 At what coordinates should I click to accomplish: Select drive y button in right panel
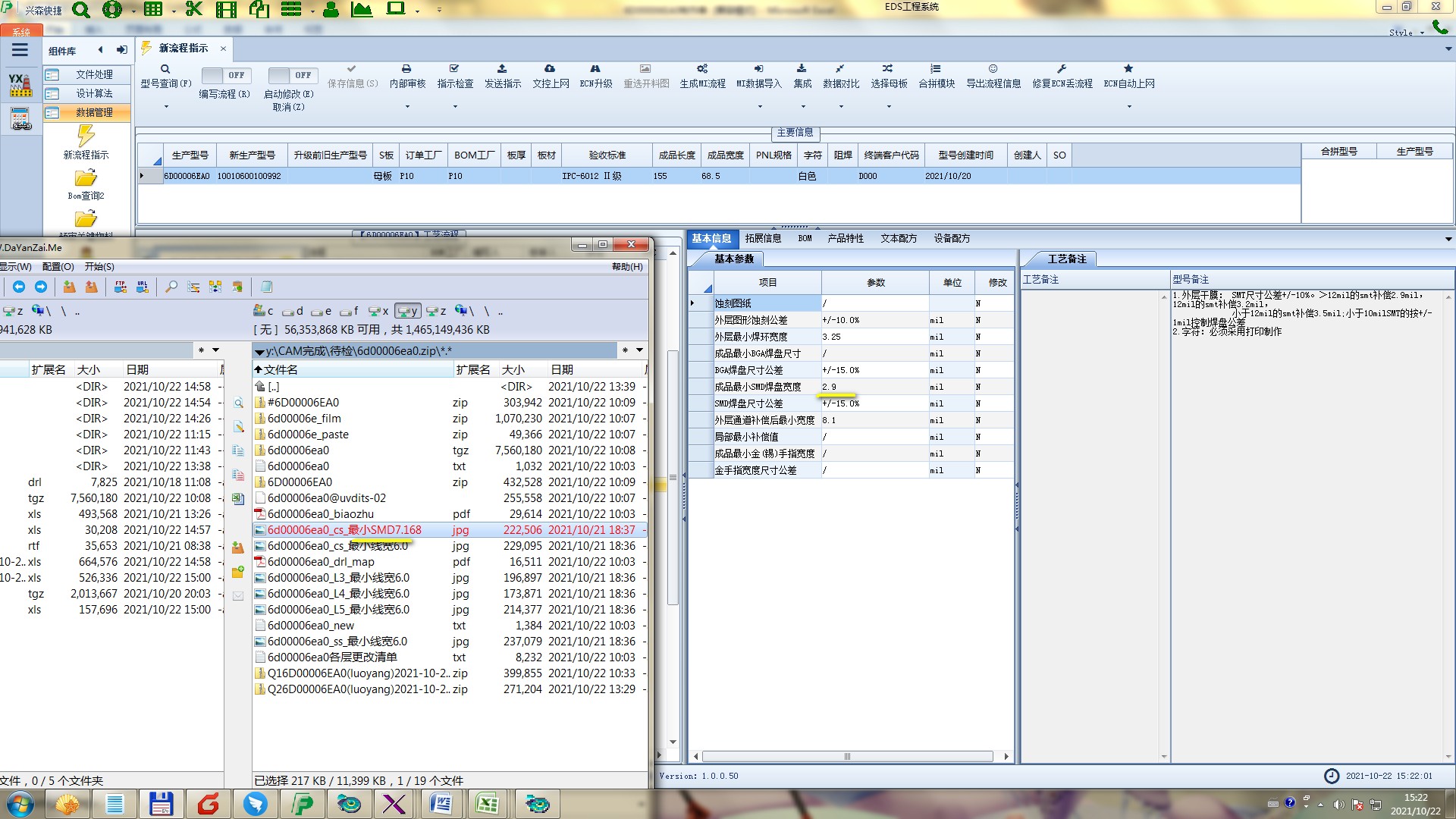tap(407, 311)
